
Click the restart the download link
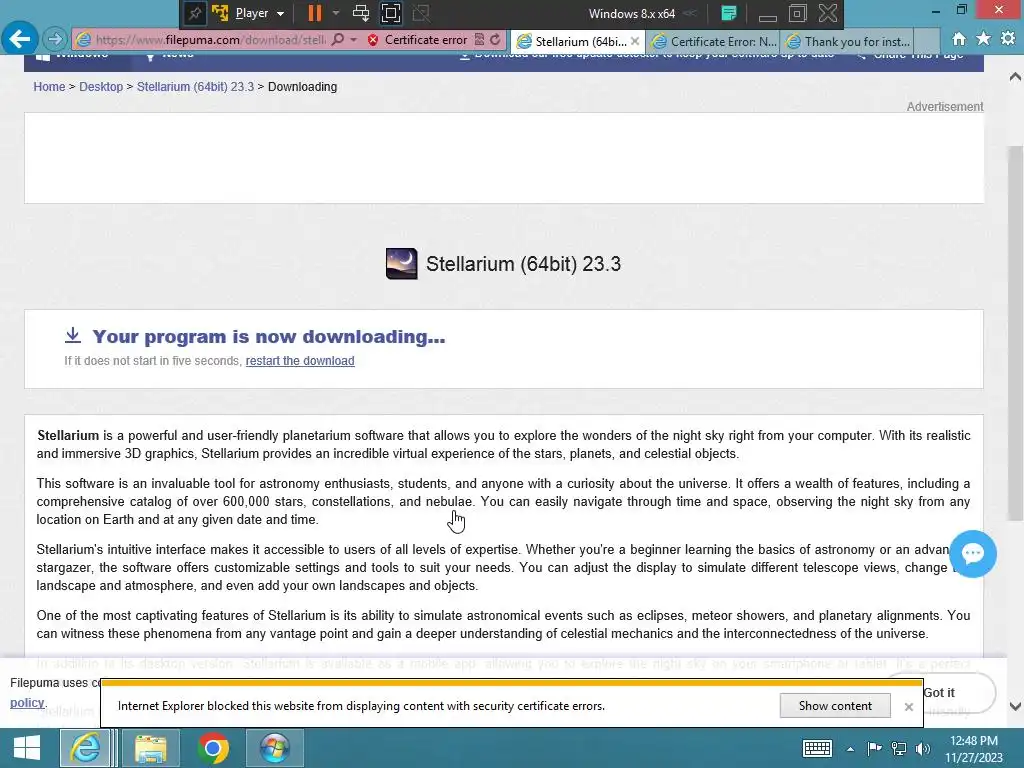point(300,361)
